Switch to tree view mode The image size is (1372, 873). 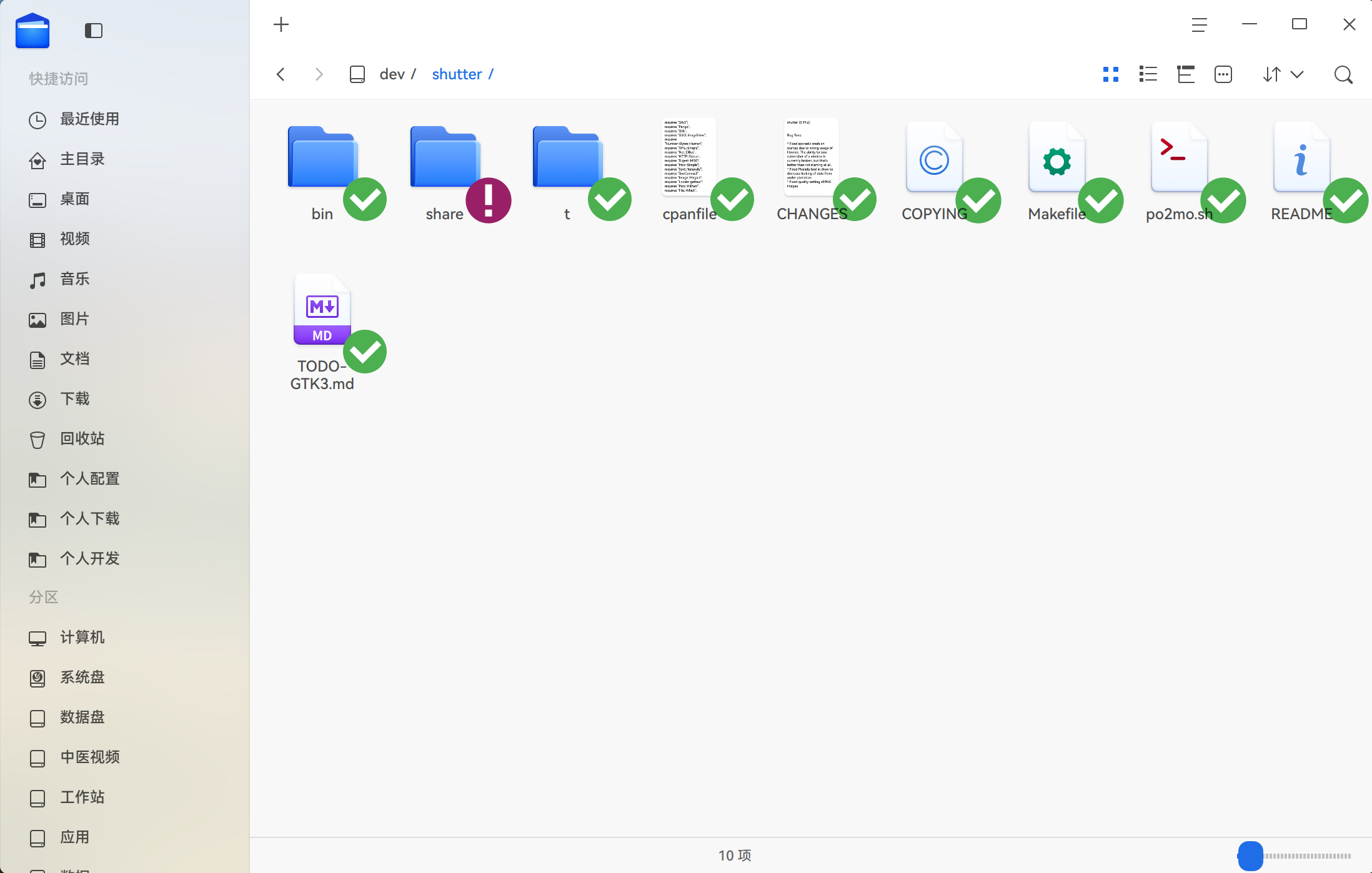pyautogui.click(x=1186, y=74)
